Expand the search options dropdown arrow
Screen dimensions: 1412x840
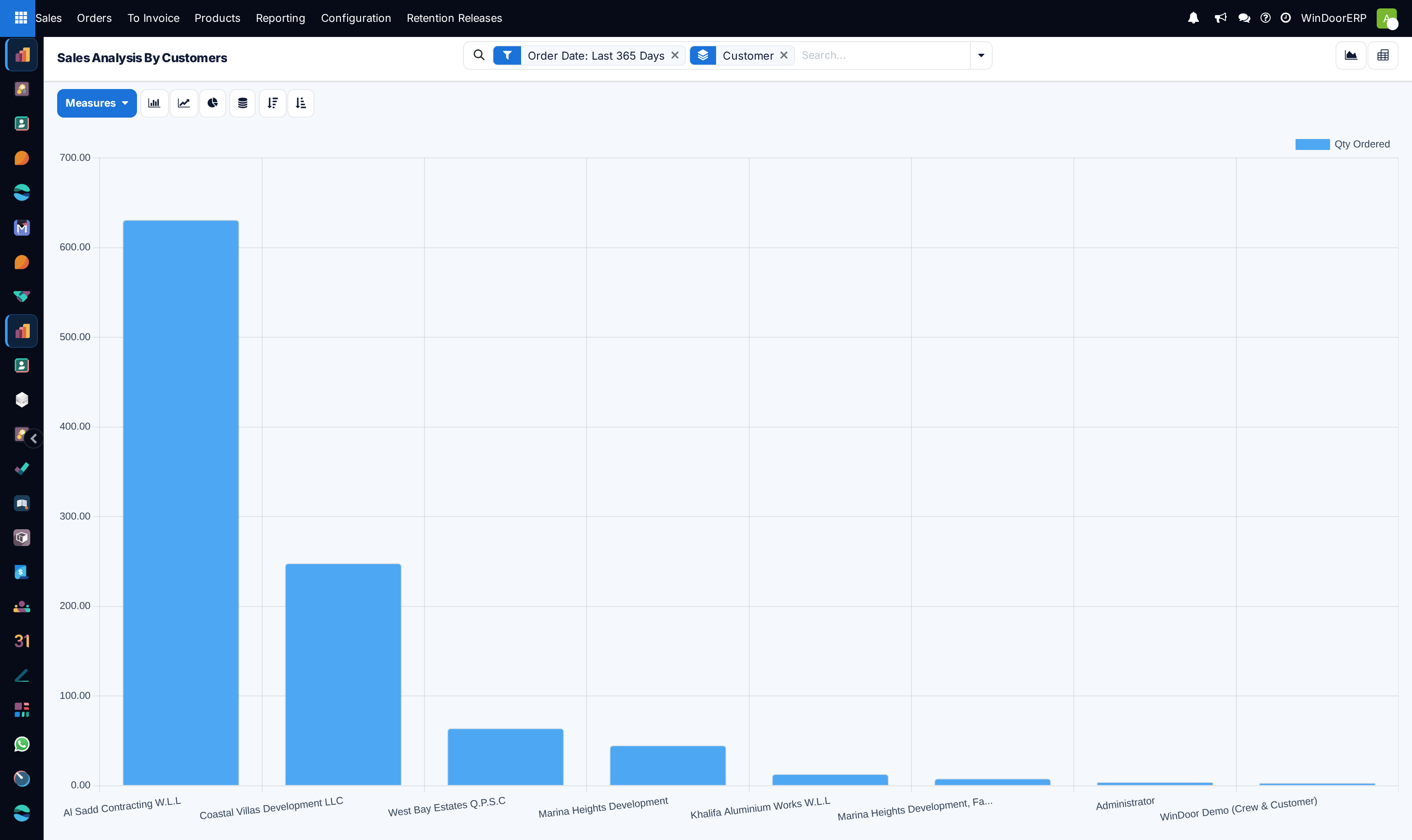(x=981, y=55)
